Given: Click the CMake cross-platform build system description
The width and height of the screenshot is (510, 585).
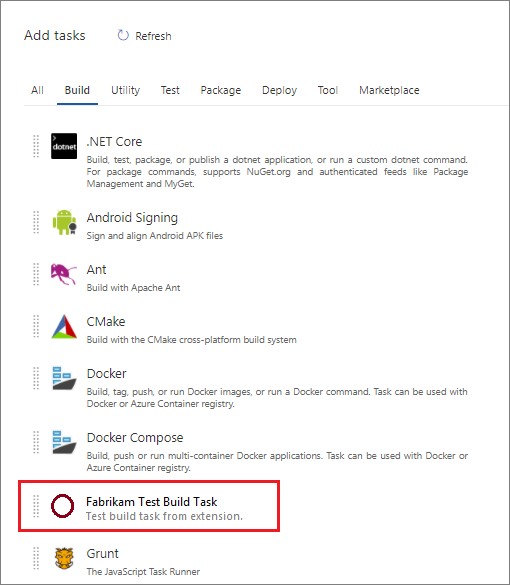Looking at the screenshot, I should coord(191,340).
